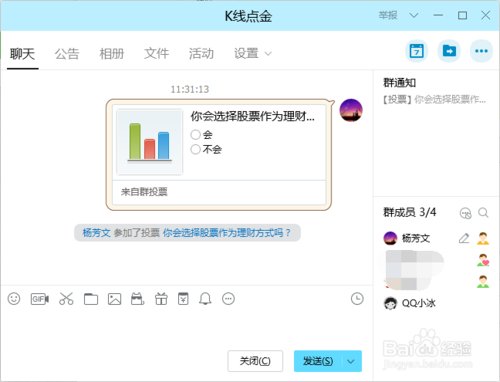Click the gift box icon
The height and width of the screenshot is (382, 500).
click(161, 299)
